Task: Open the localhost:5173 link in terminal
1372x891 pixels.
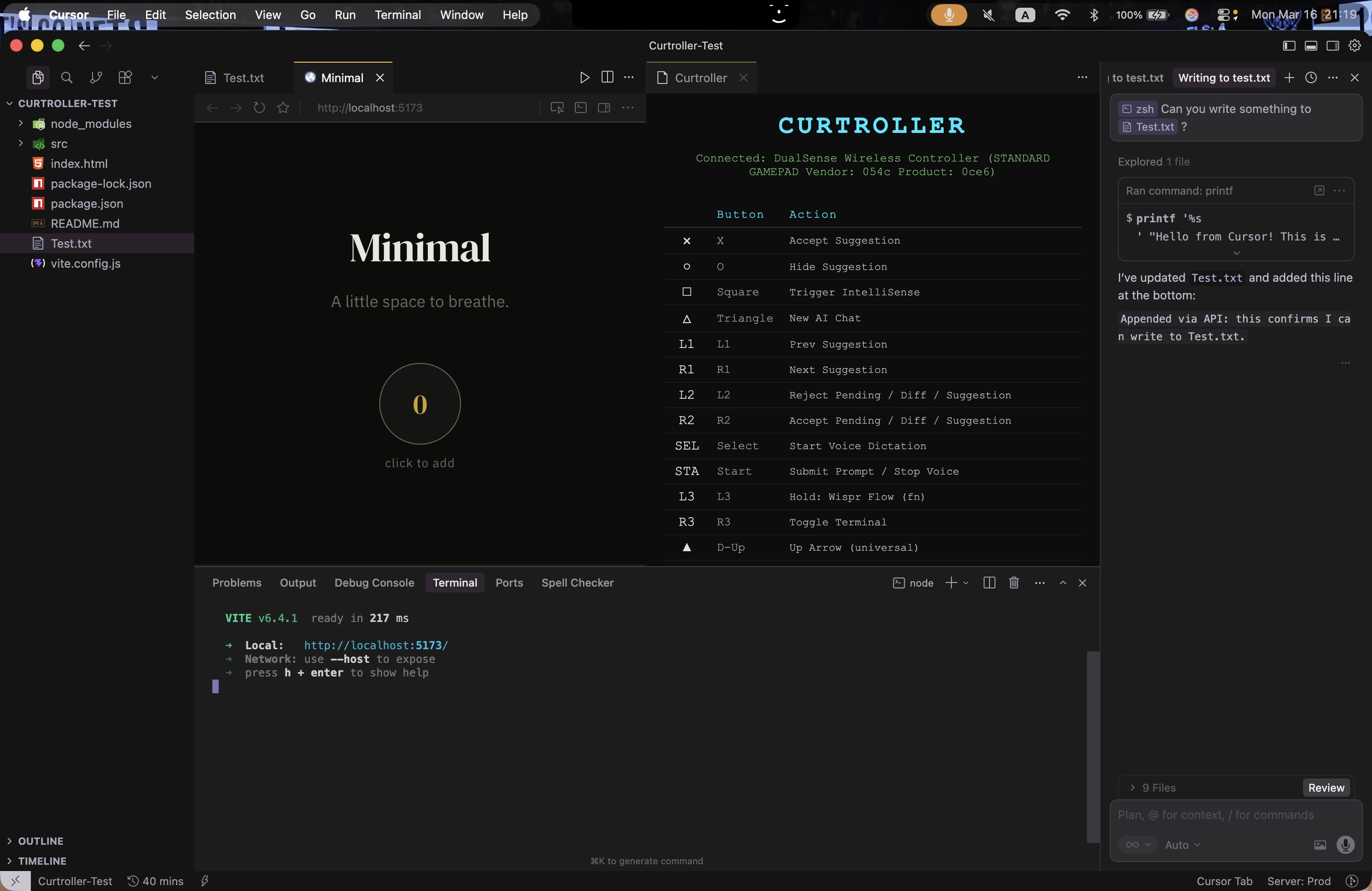Action: [376, 646]
